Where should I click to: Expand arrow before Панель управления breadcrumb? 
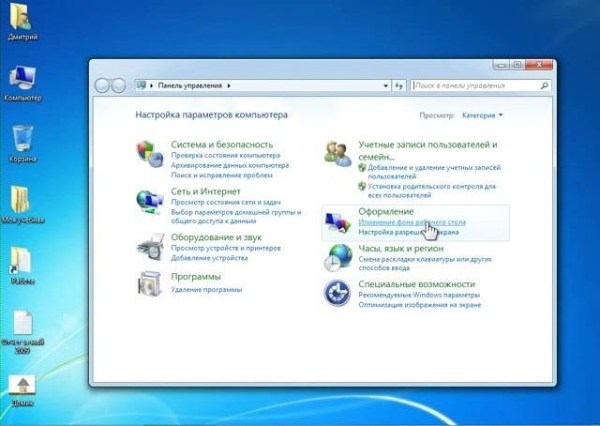(x=152, y=86)
